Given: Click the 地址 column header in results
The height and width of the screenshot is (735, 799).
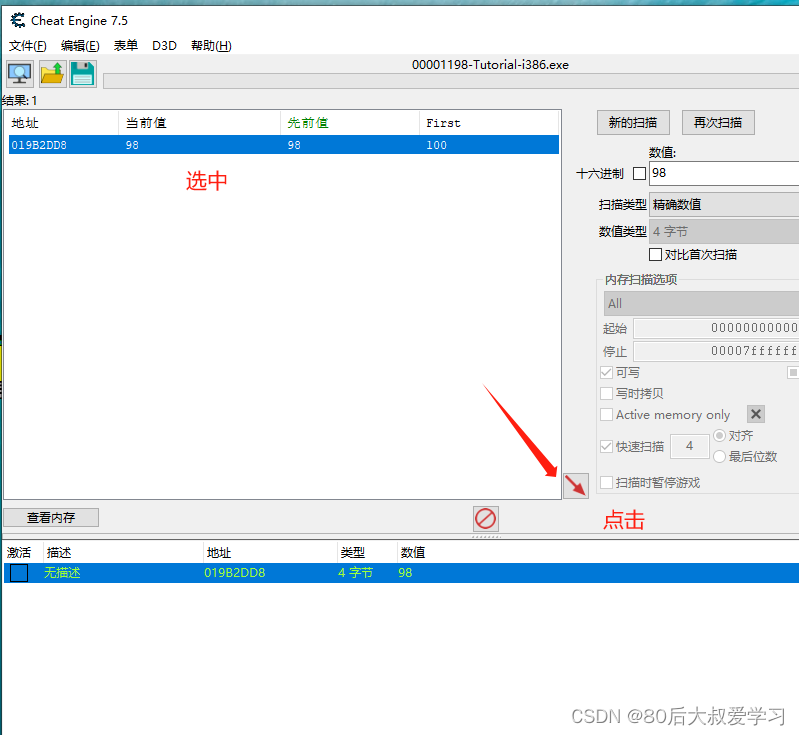Looking at the screenshot, I should 64,123.
